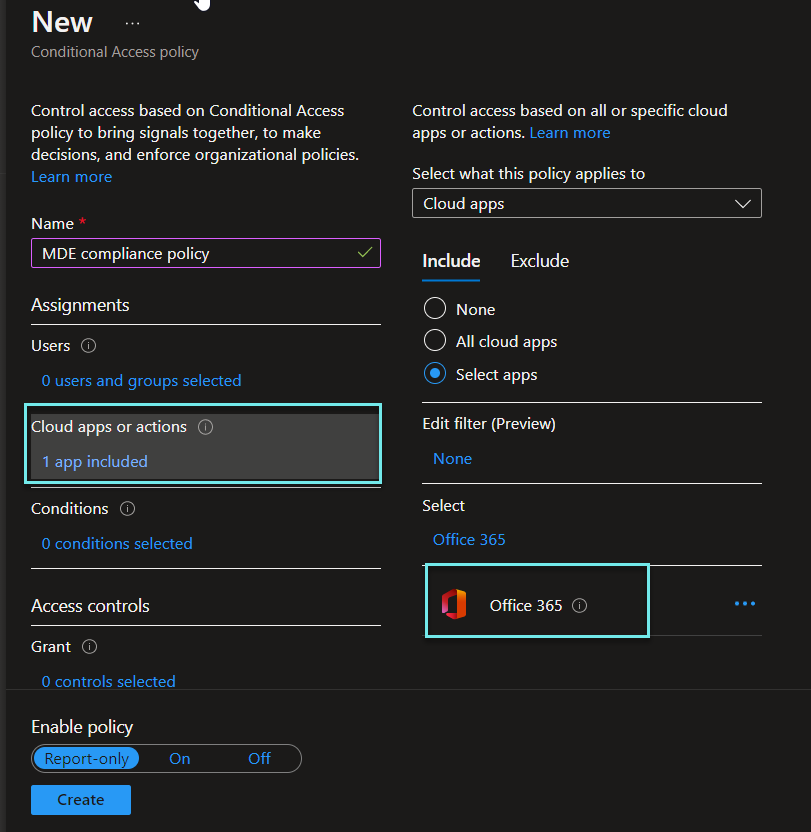Click the Create button

pos(81,800)
